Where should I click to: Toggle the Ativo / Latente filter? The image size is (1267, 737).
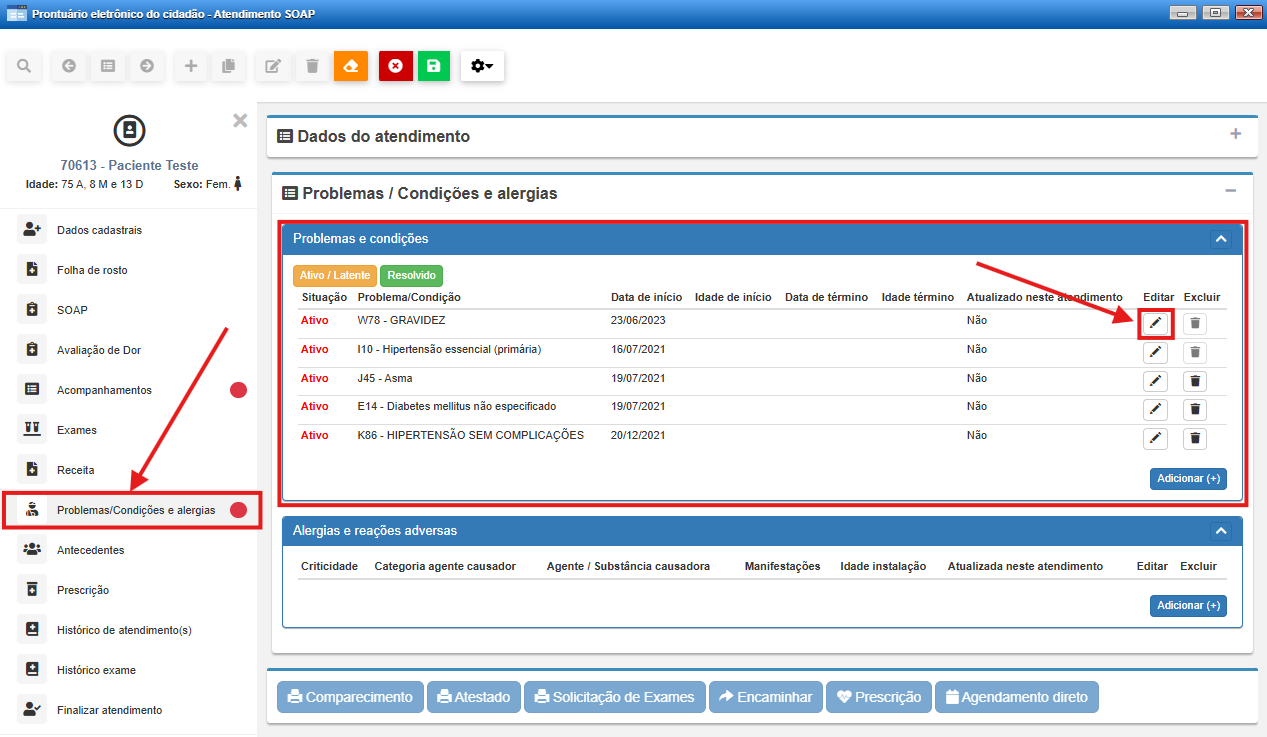(335, 275)
